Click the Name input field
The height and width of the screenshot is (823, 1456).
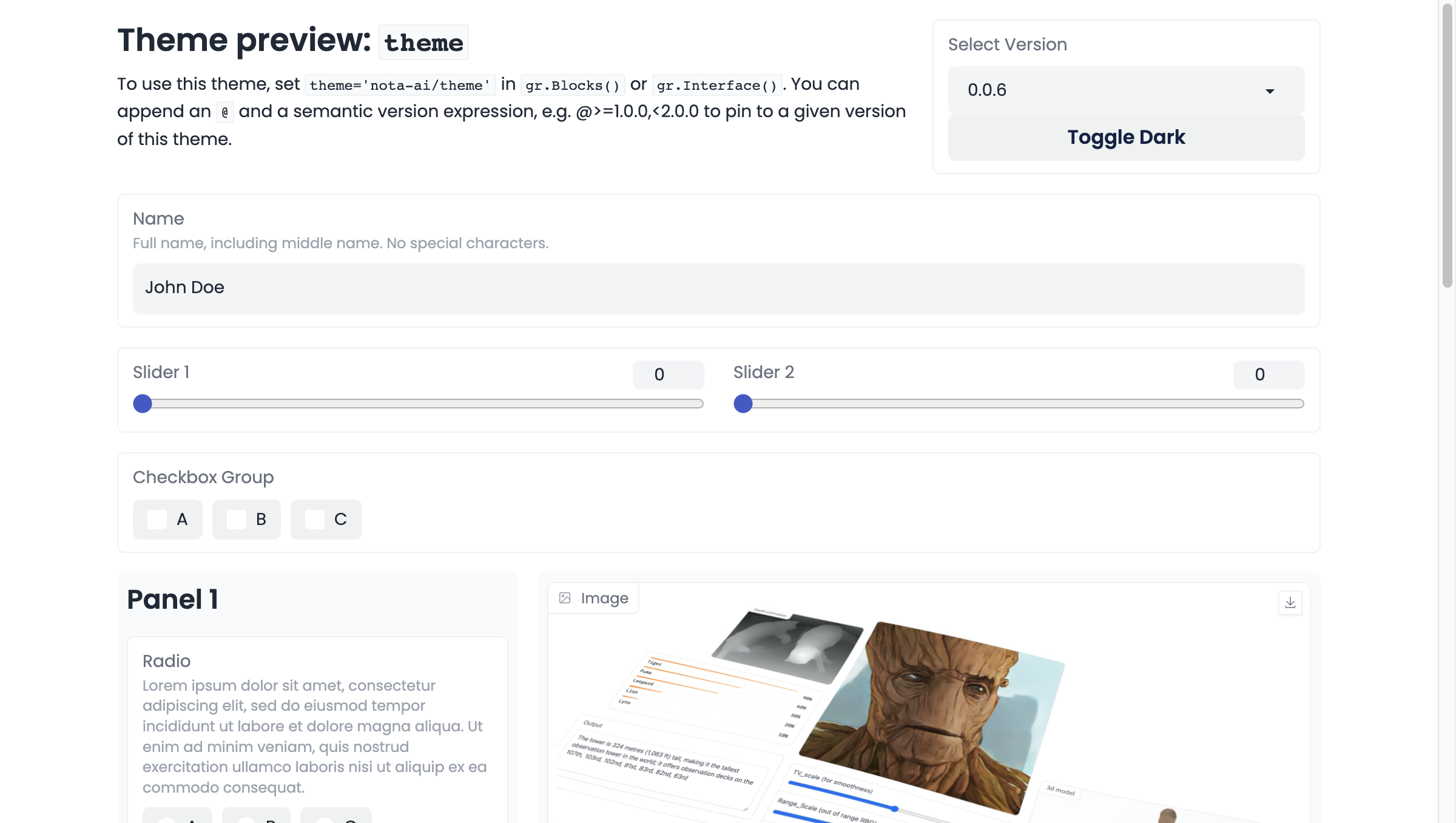[718, 288]
